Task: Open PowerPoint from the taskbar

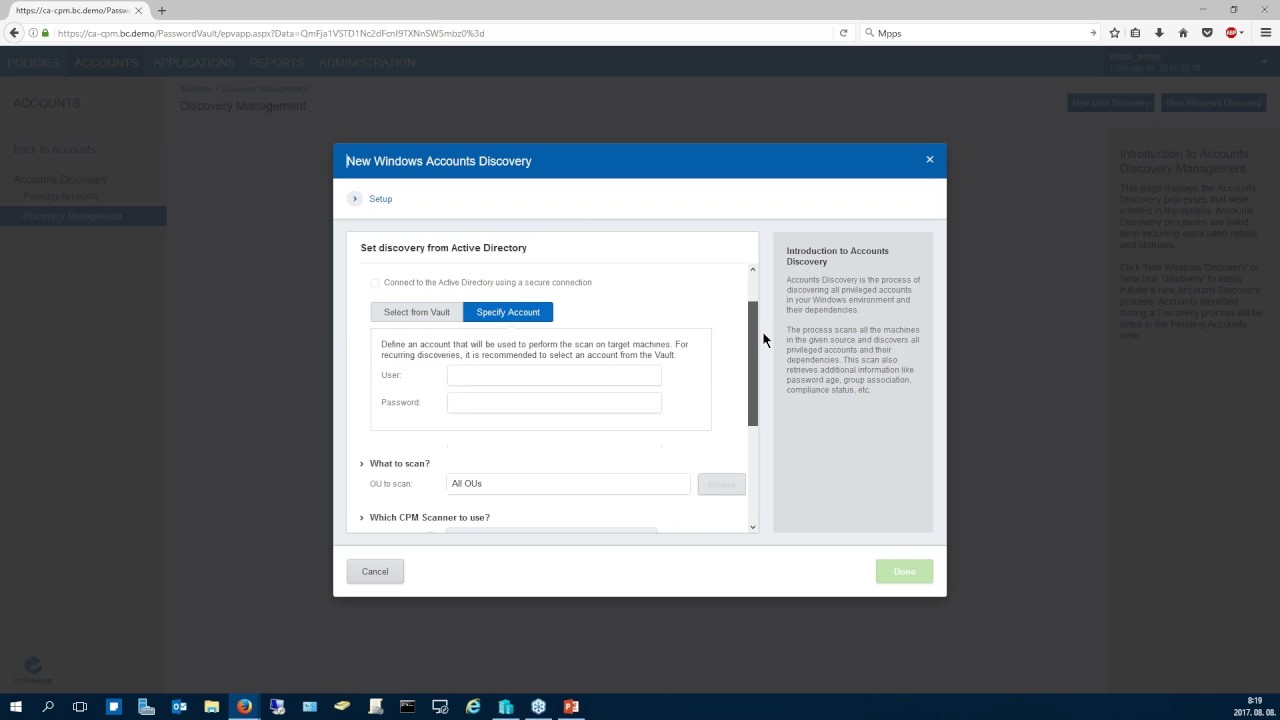Action: click(571, 706)
